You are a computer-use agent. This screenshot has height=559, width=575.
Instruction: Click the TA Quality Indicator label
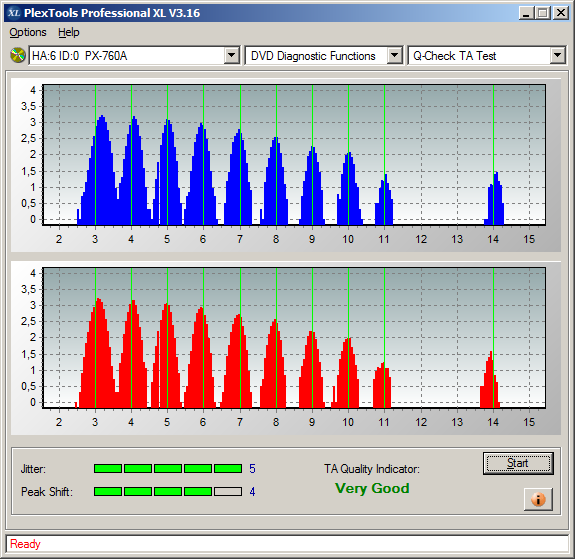point(372,469)
